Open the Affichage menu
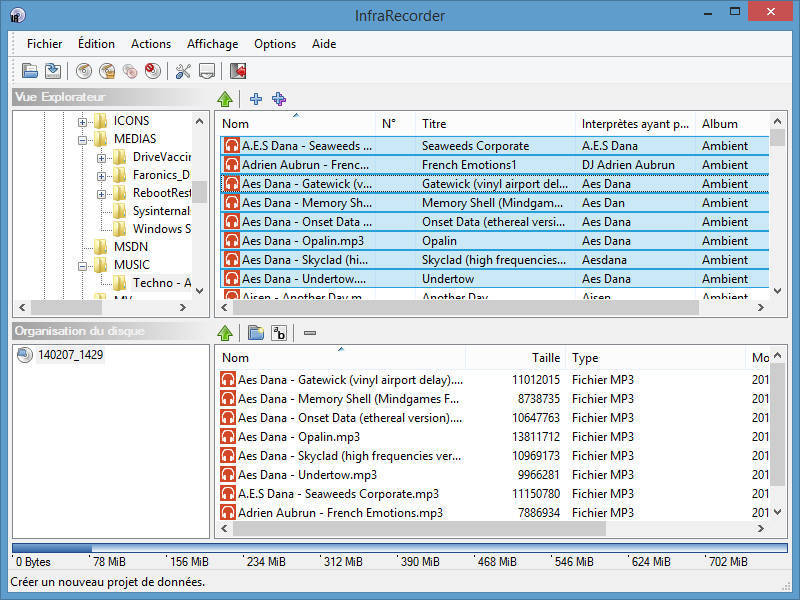This screenshot has height=600, width=800. tap(212, 44)
